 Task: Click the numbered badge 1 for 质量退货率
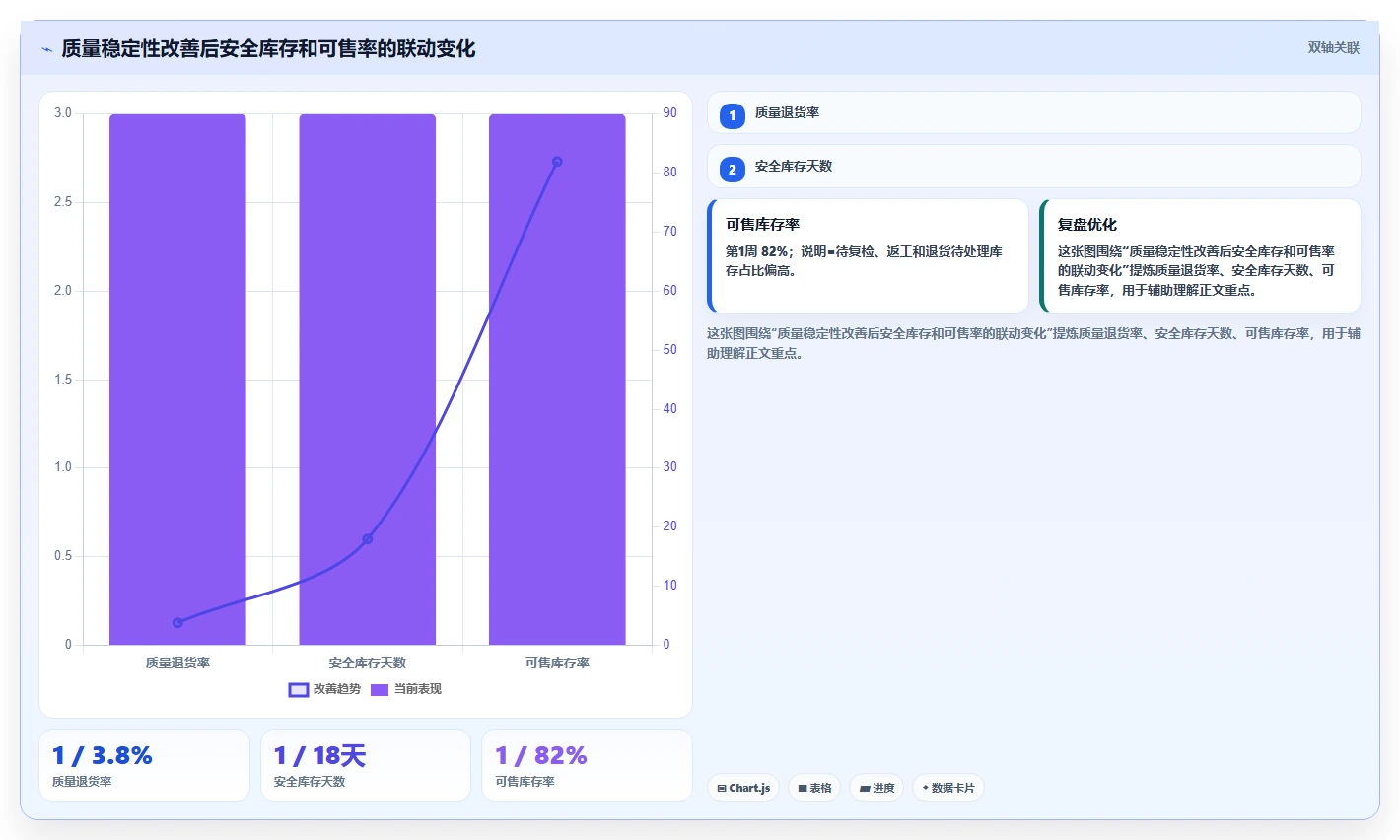point(732,115)
